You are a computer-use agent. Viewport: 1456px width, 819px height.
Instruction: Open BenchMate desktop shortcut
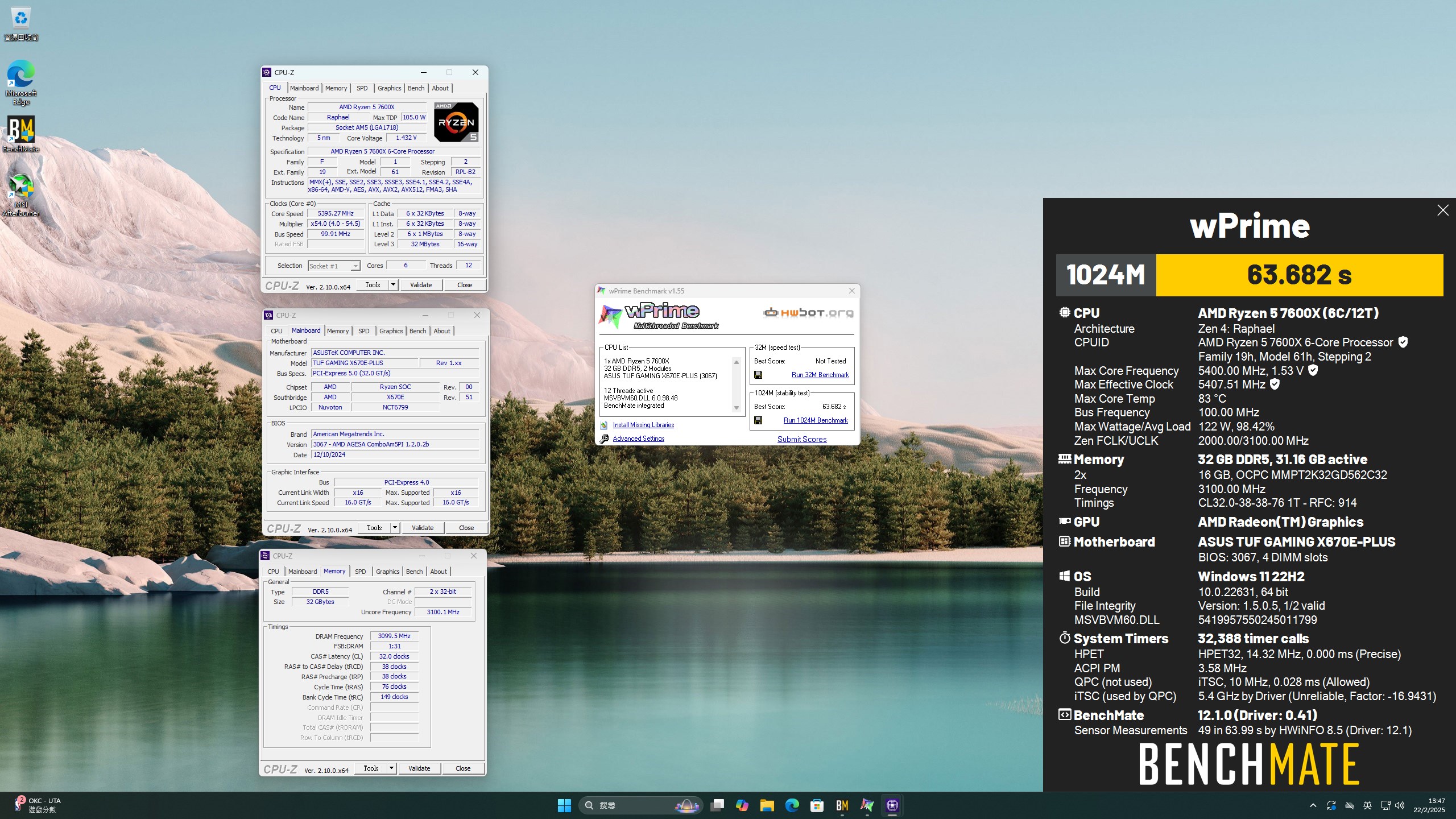click(x=21, y=134)
